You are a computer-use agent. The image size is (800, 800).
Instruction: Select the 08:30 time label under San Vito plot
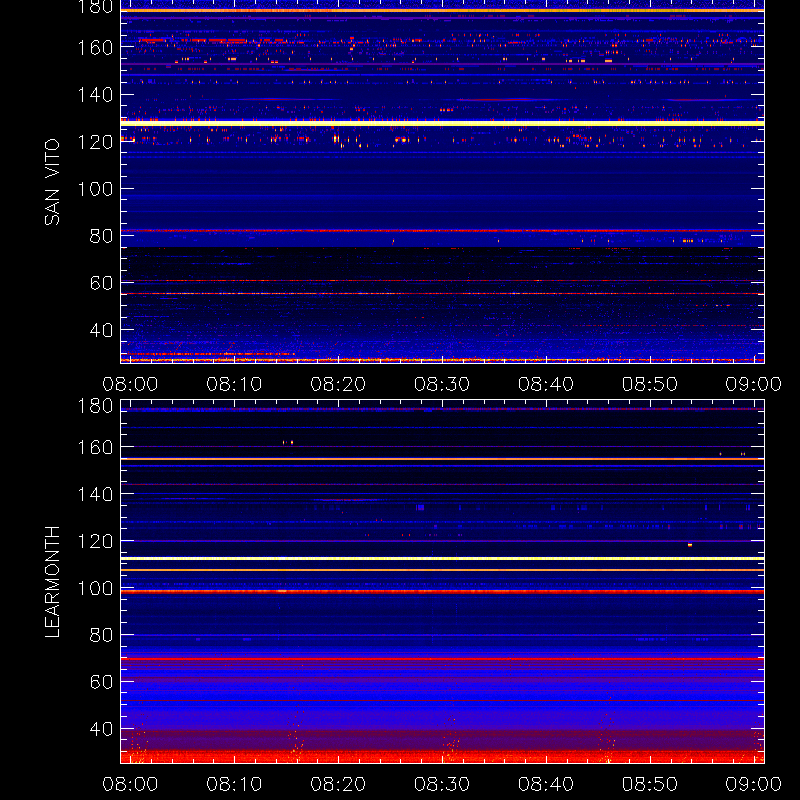pos(442,384)
